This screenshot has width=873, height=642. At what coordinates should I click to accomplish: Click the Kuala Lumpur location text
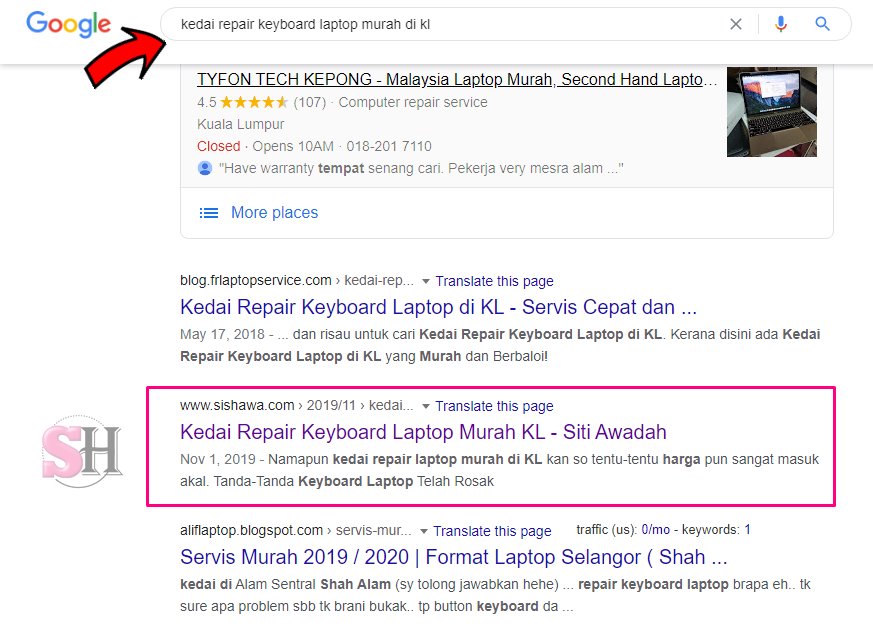241,124
